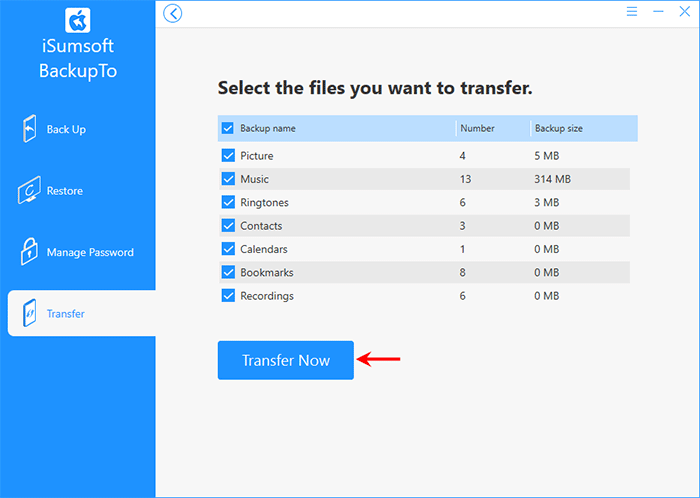Toggle the select-all Backup name checkbox
Screen dimensions: 700x498
(228, 129)
